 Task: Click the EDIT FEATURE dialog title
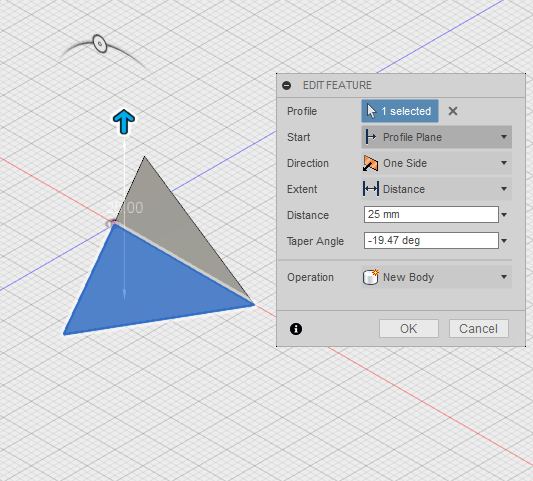pyautogui.click(x=337, y=85)
